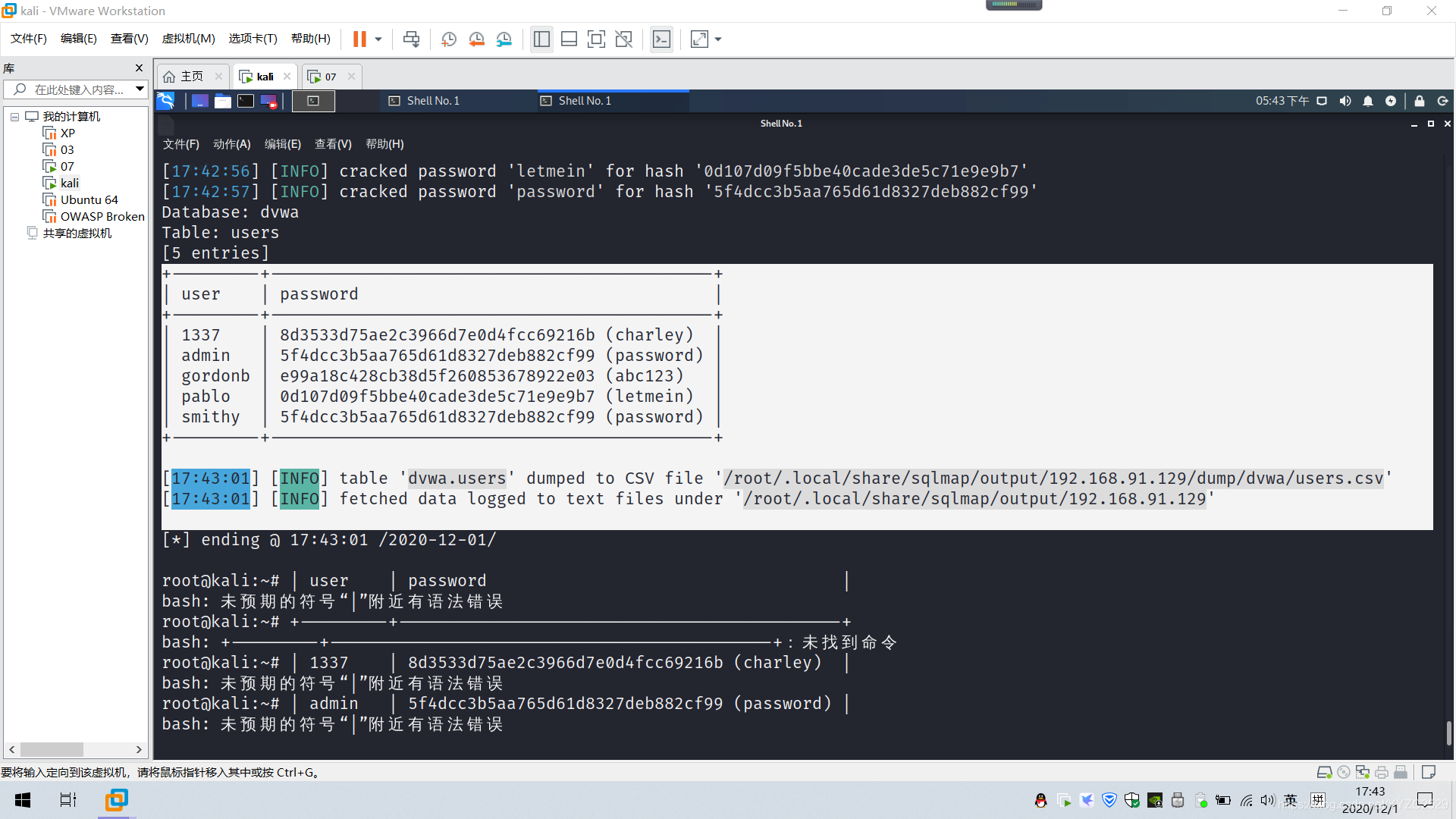Open the library search dropdown arrow
The image size is (1456, 819).
(140, 89)
